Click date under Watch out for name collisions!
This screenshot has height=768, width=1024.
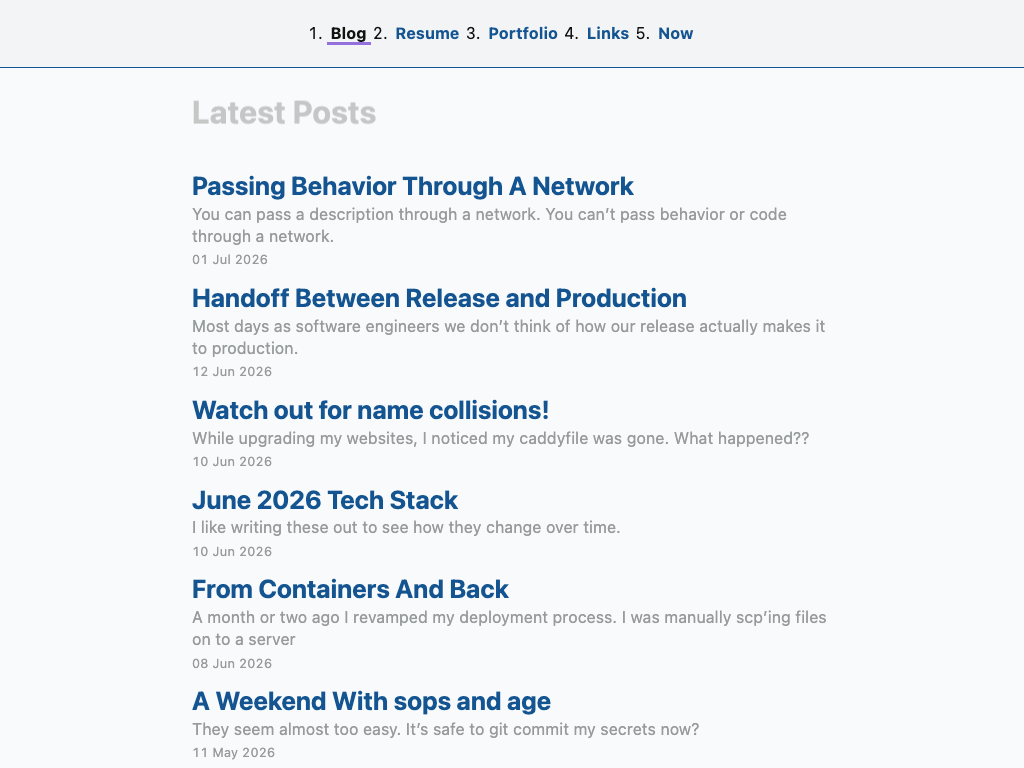(232, 462)
